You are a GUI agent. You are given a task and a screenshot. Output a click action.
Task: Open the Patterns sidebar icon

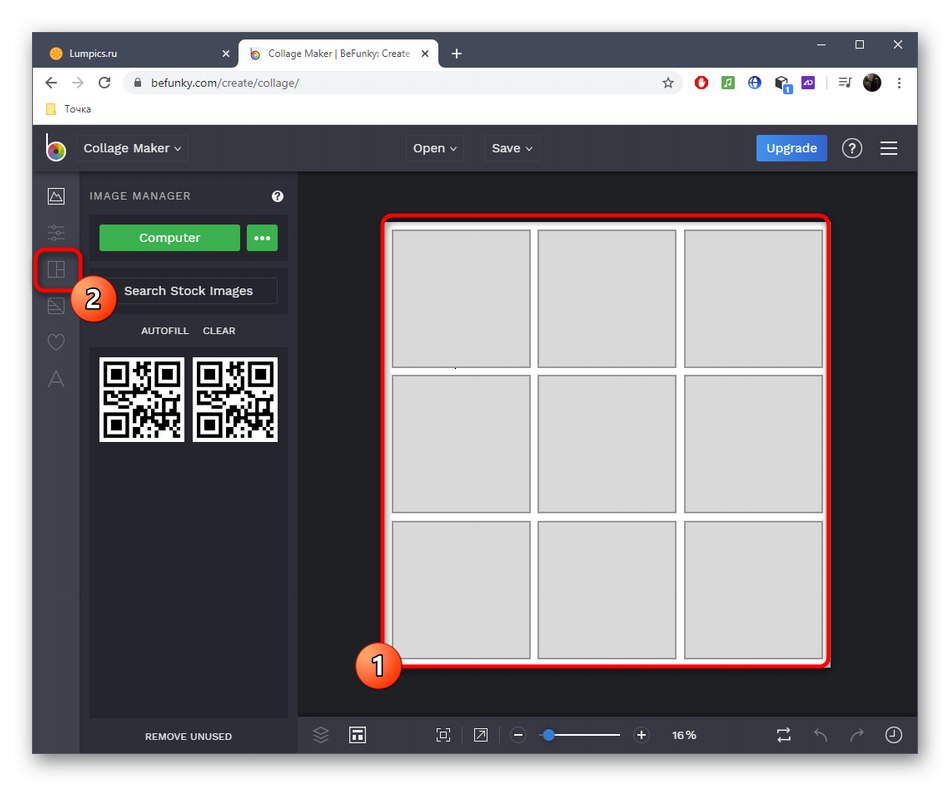click(x=56, y=306)
